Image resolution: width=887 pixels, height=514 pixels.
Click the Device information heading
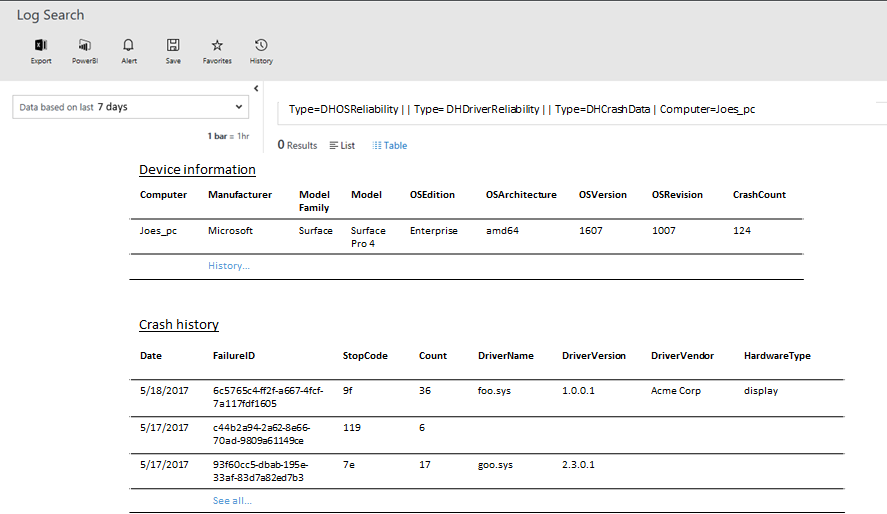click(x=197, y=170)
